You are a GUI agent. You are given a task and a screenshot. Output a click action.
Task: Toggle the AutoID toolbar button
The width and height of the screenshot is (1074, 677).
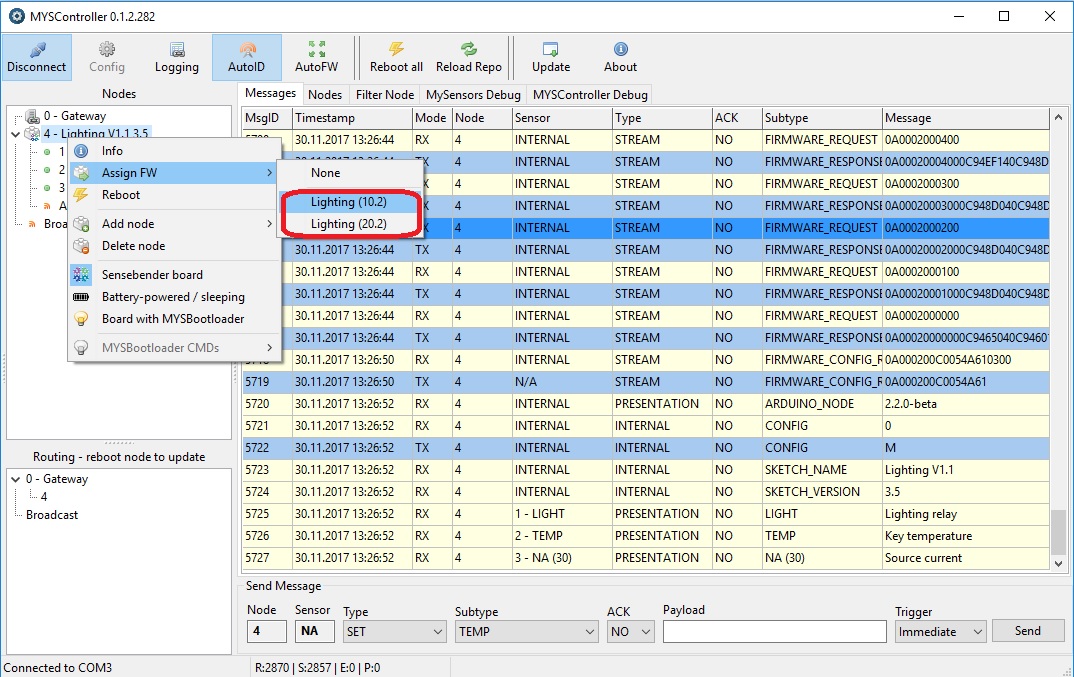coord(247,57)
